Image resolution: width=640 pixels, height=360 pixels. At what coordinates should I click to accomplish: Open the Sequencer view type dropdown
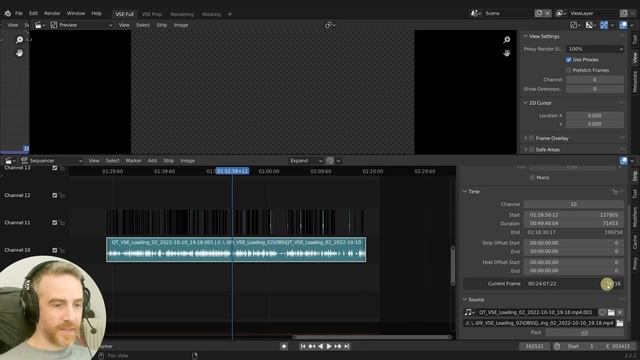(51, 161)
